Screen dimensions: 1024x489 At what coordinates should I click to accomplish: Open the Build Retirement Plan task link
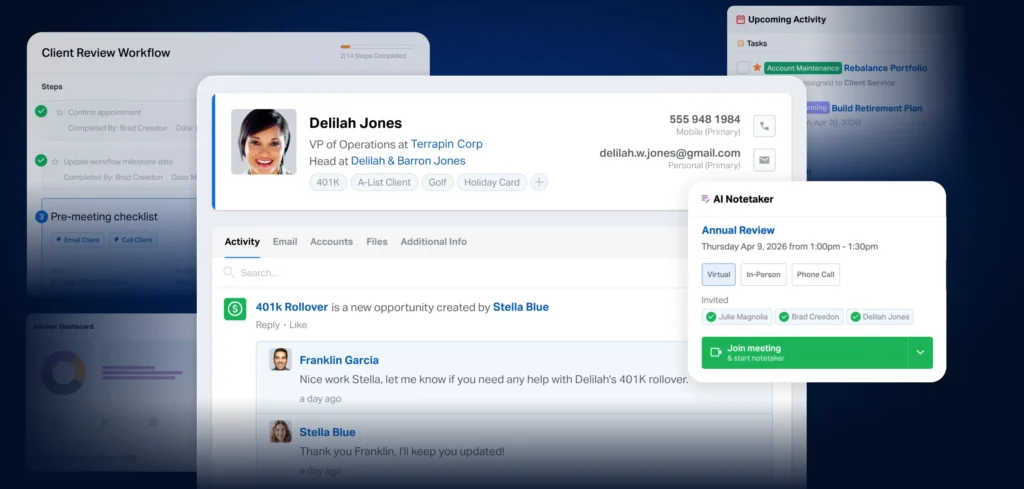[x=877, y=108]
